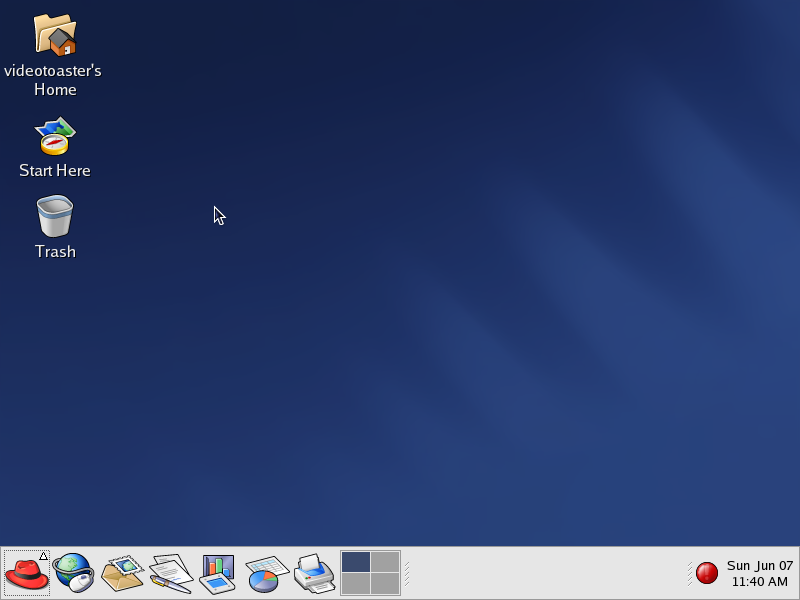The height and width of the screenshot is (600, 800).
Task: Open videotoaster's Home folder icon
Action: point(55,35)
